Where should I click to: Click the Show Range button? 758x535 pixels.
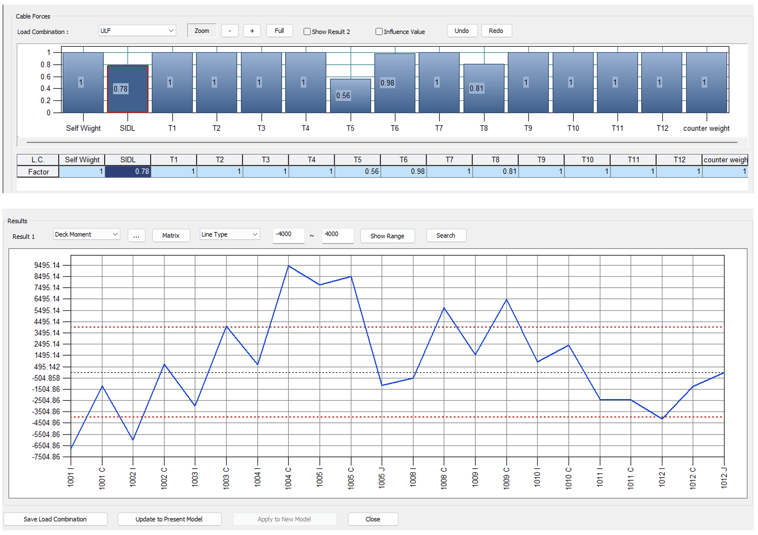tap(387, 236)
